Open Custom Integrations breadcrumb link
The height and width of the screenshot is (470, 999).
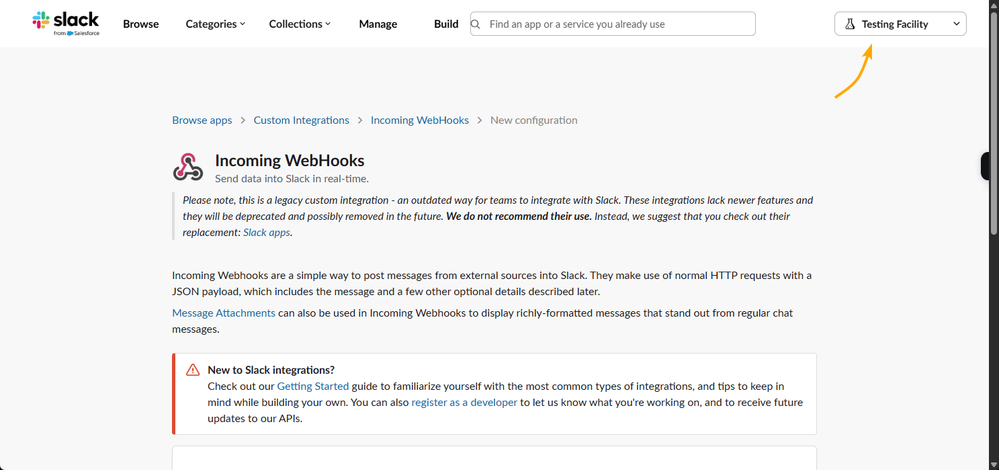click(301, 120)
